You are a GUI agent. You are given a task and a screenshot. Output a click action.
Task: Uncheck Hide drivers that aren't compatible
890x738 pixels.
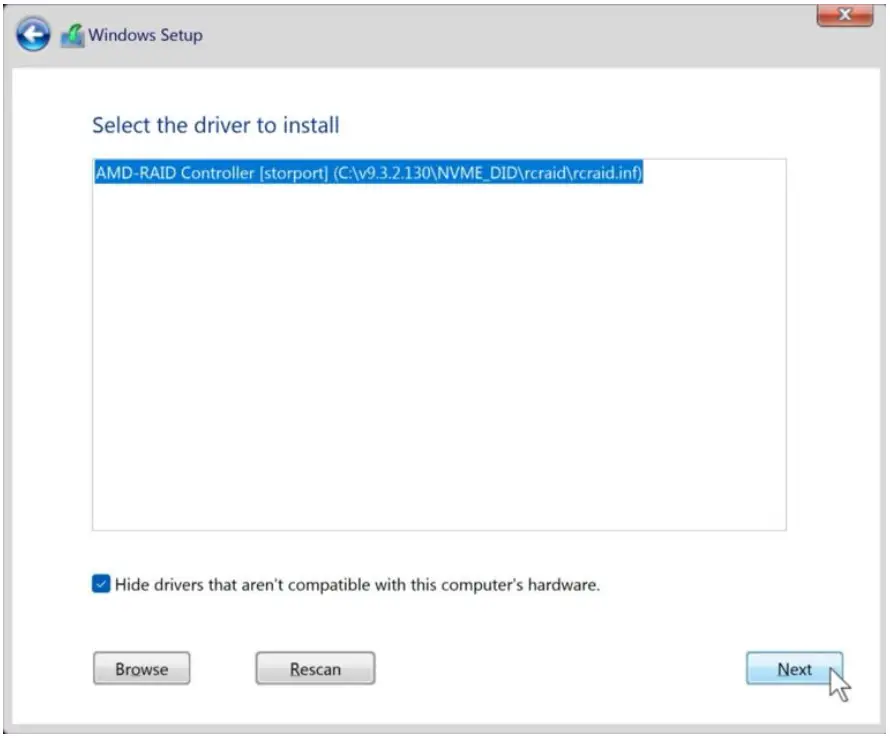pyautogui.click(x=101, y=584)
